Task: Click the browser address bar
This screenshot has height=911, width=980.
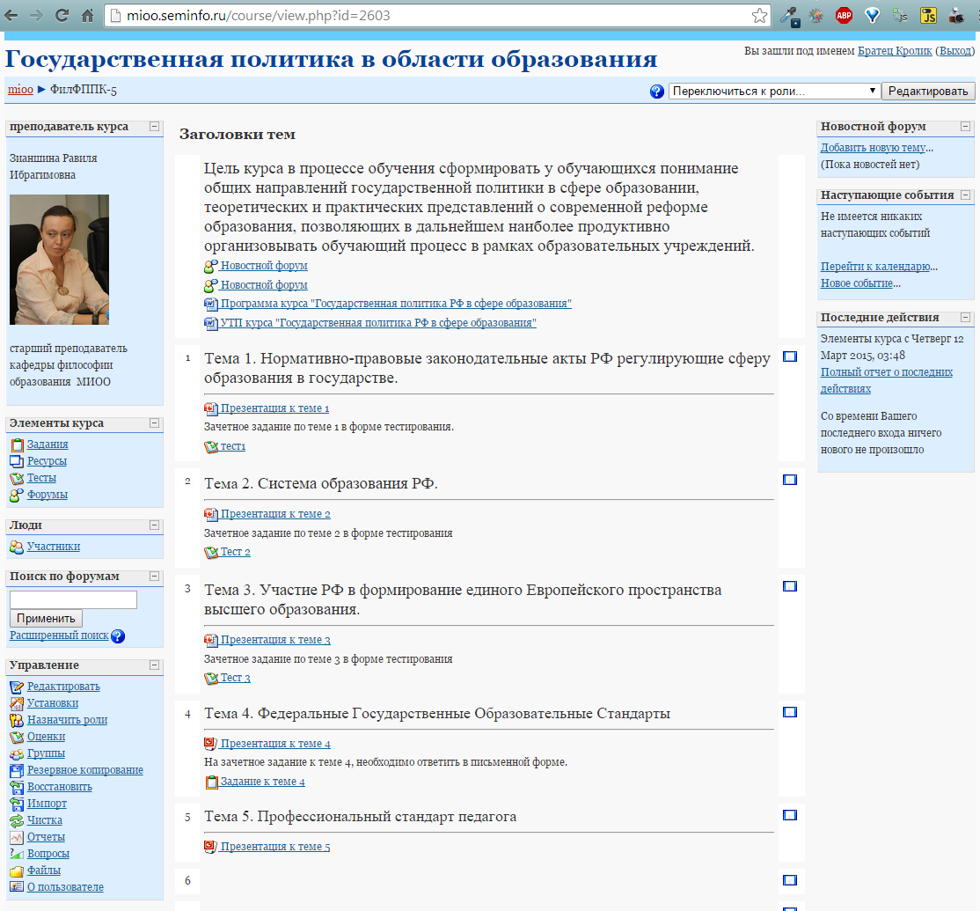Action: pyautogui.click(x=437, y=16)
